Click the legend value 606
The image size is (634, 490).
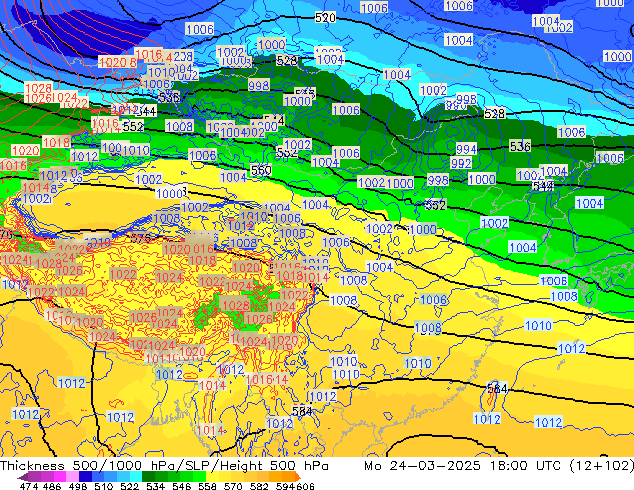pyautogui.click(x=305, y=486)
